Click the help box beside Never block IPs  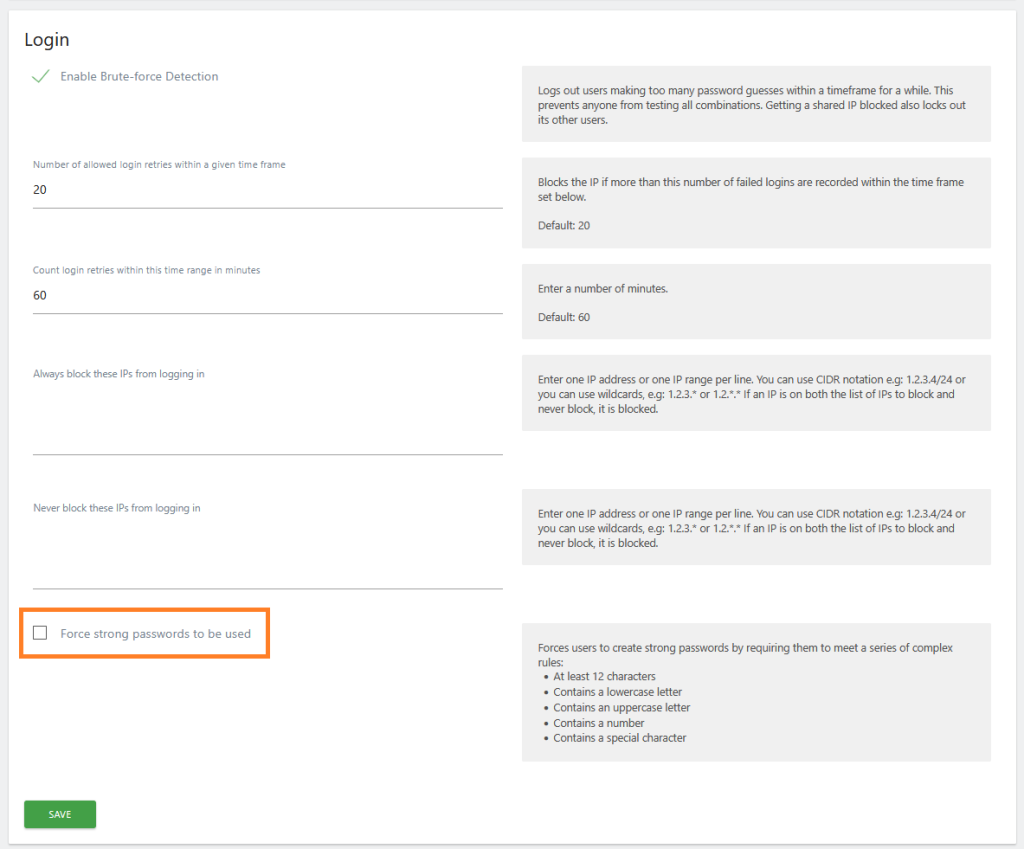click(x=755, y=527)
